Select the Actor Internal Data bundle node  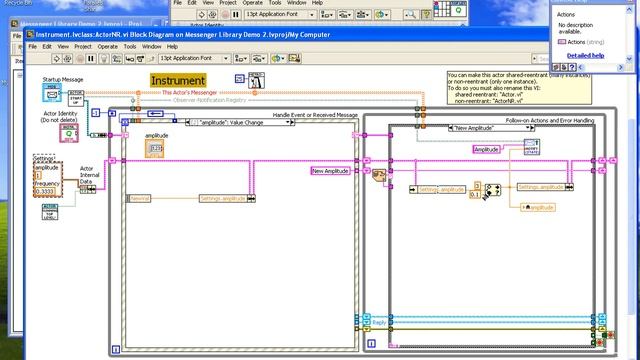pos(88,189)
